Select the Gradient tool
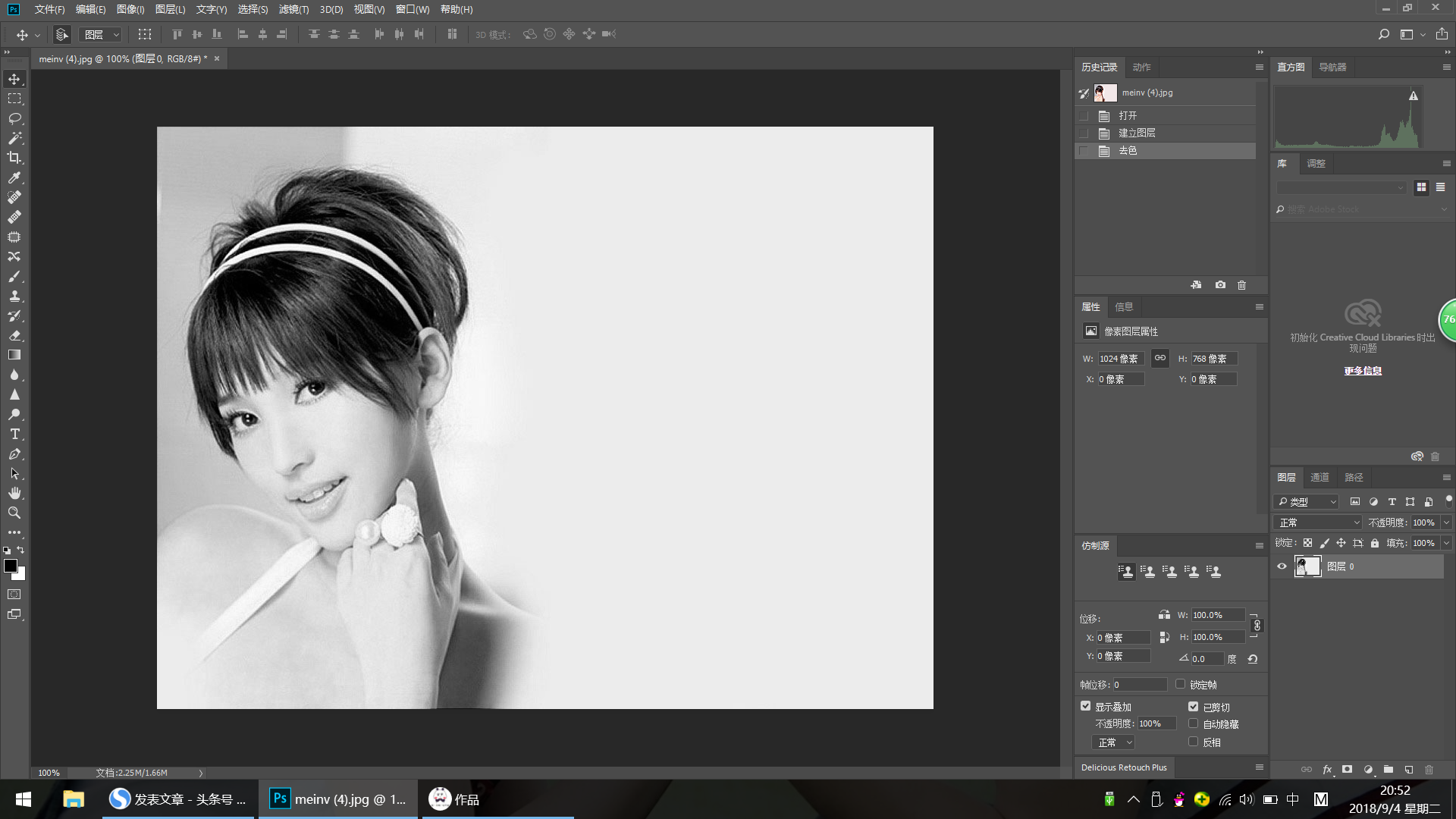1456x819 pixels. 14,355
